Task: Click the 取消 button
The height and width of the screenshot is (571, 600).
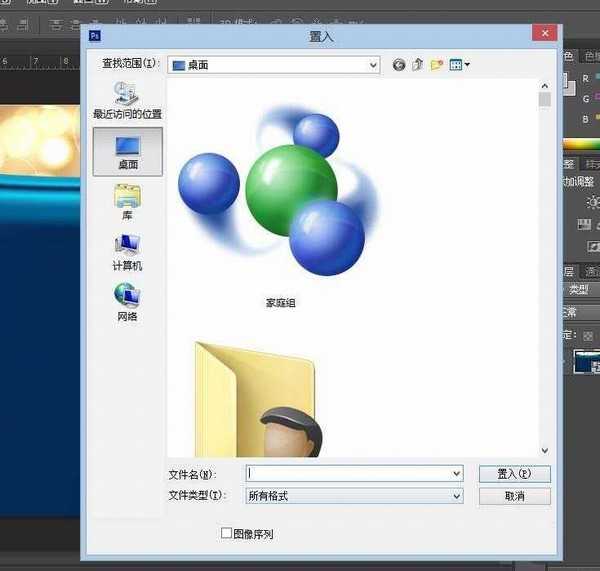Action: point(514,496)
